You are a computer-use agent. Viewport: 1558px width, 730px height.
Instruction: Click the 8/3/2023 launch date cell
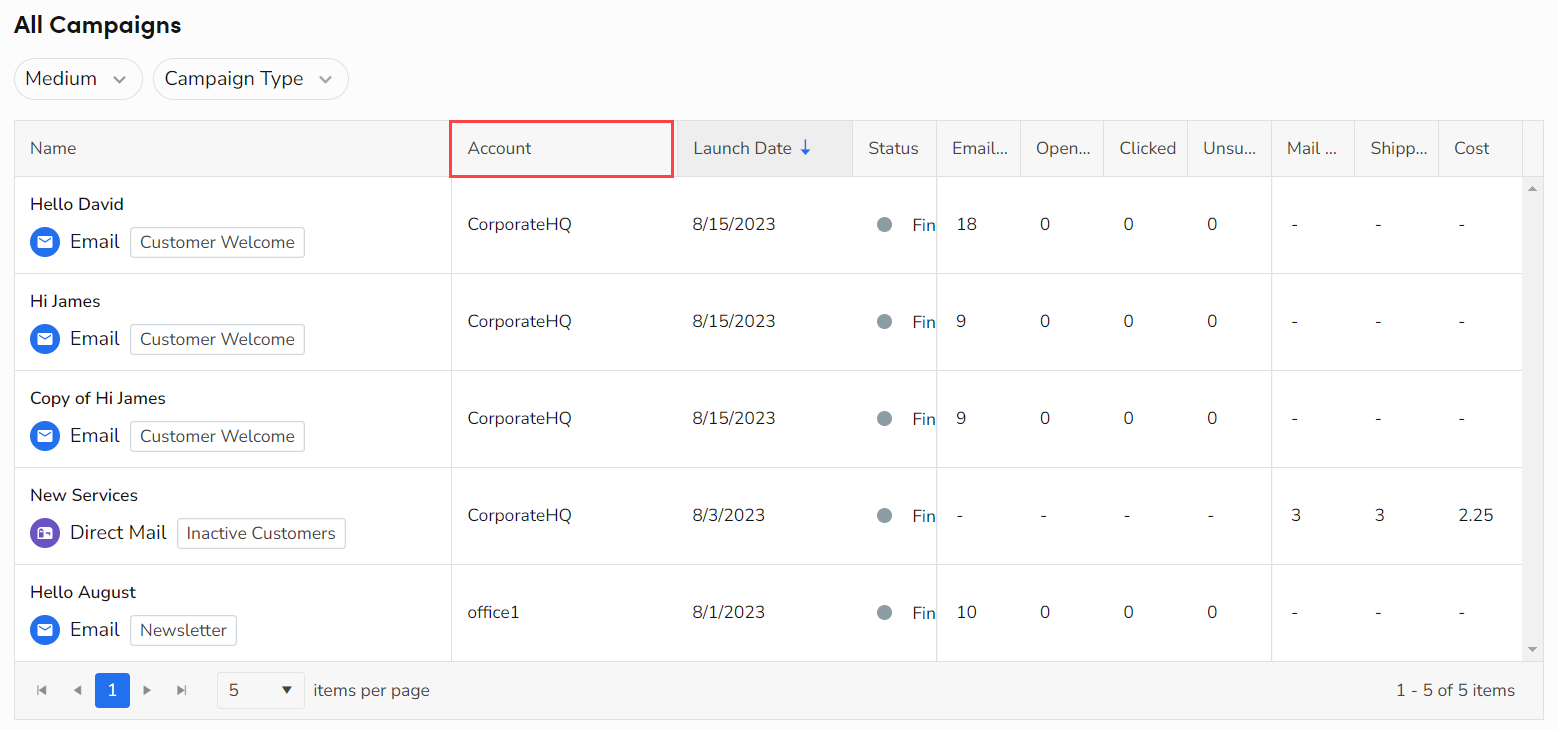coord(729,515)
